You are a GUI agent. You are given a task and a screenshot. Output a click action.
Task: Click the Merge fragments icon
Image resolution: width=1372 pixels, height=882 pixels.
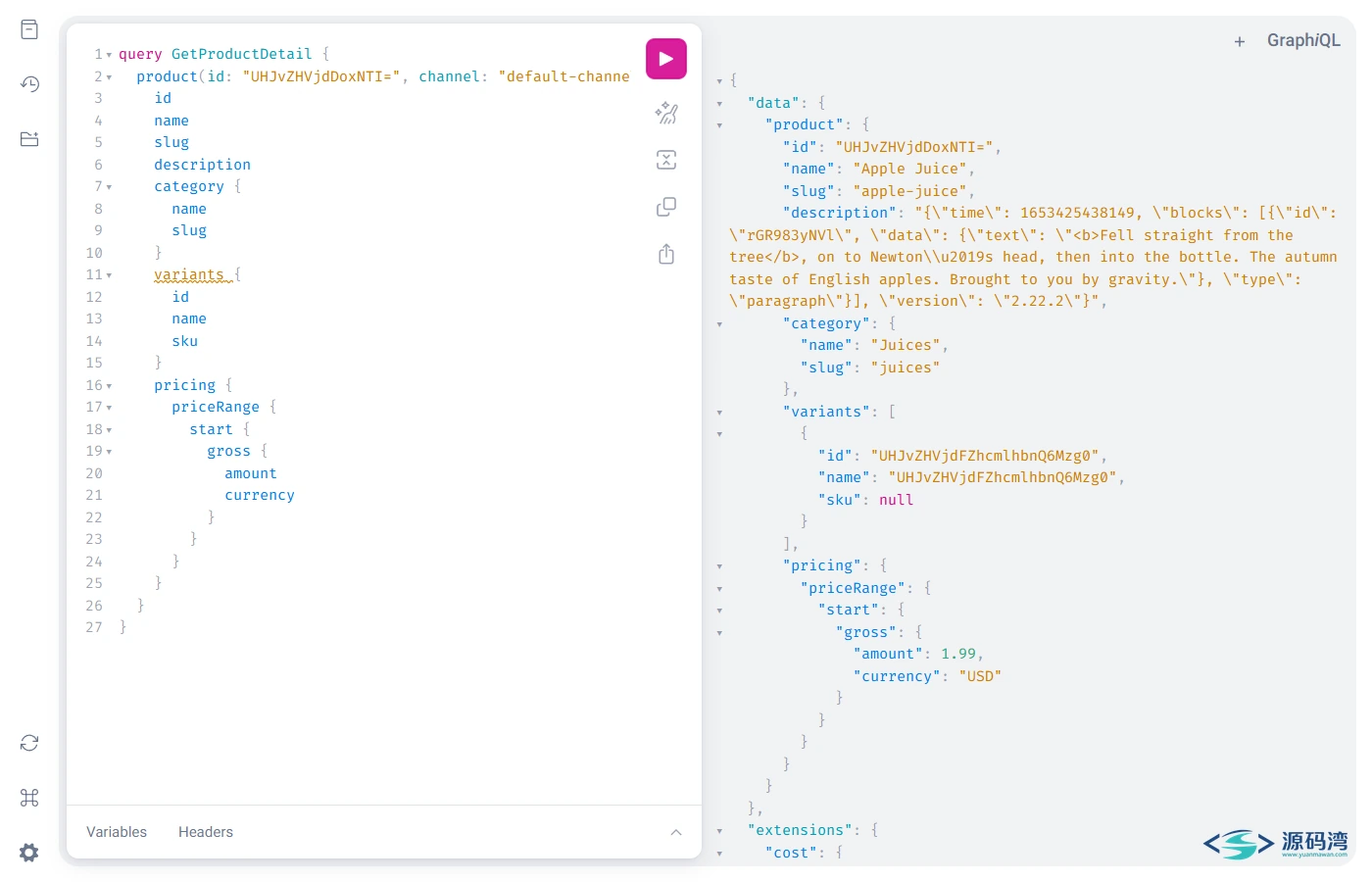click(x=666, y=160)
